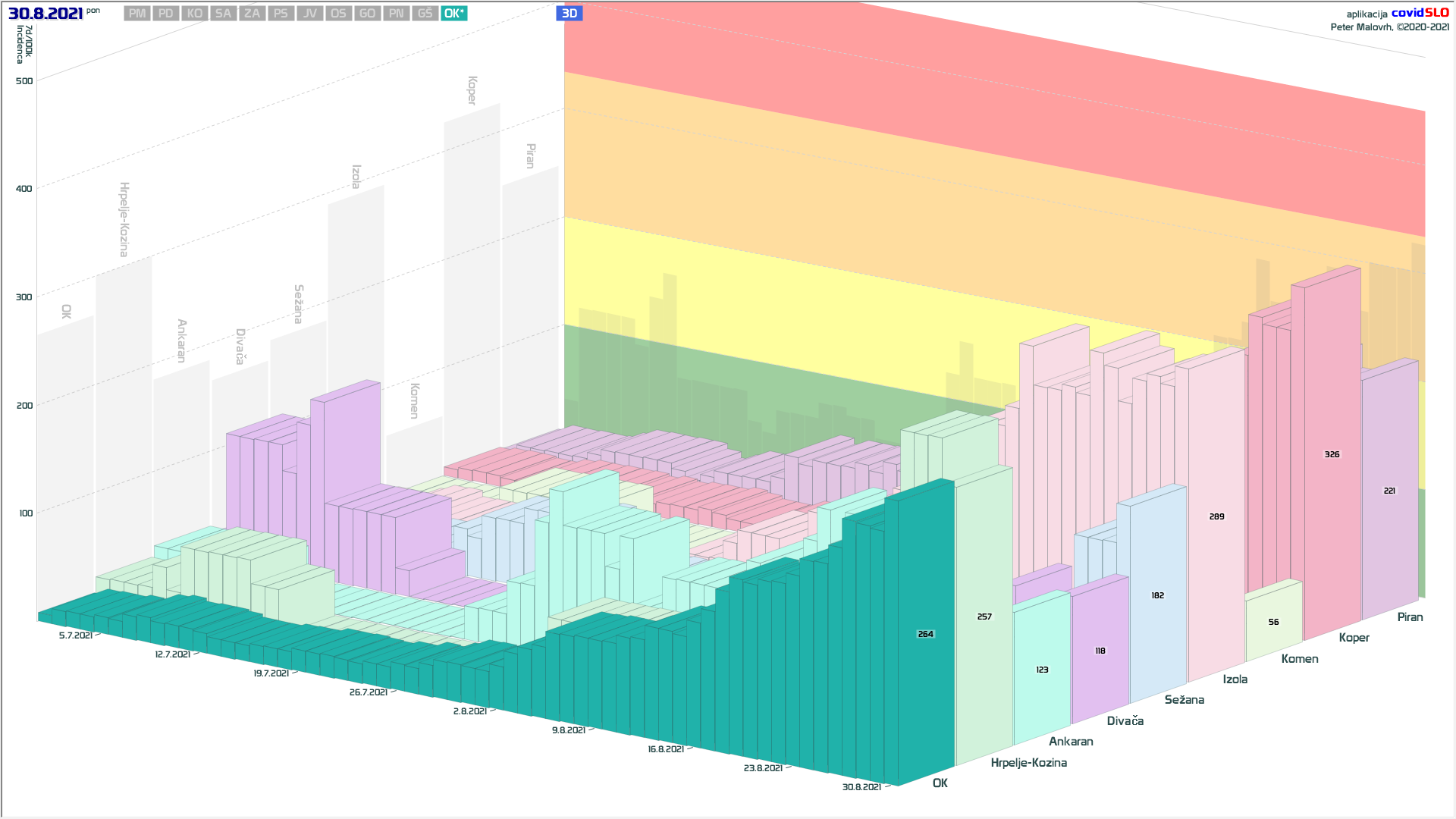Viewport: 1456px width, 819px height.
Task: Toggle the active OK* region button
Action: [453, 14]
